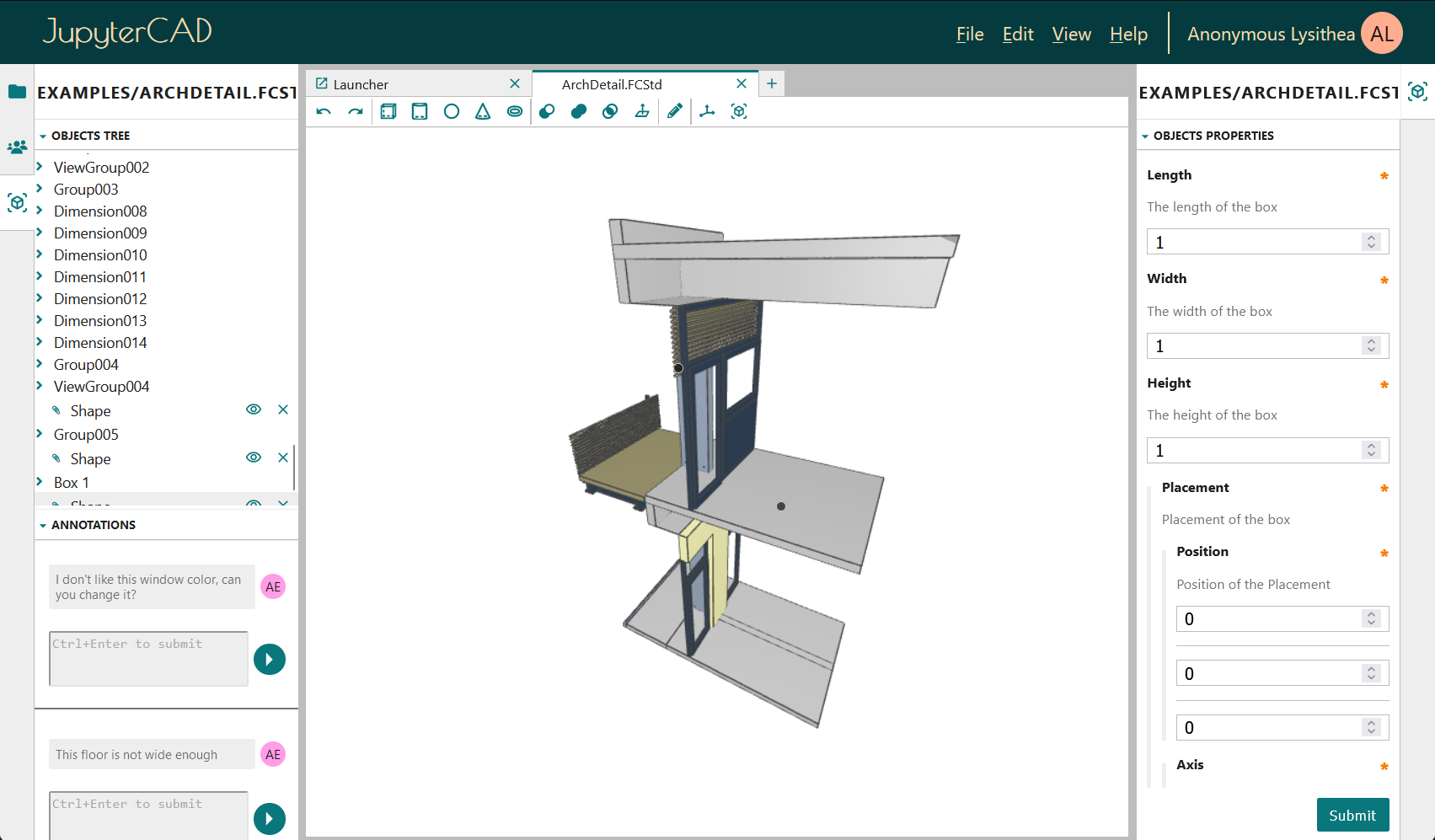Open the File menu
The width and height of the screenshot is (1435, 840).
pos(970,34)
